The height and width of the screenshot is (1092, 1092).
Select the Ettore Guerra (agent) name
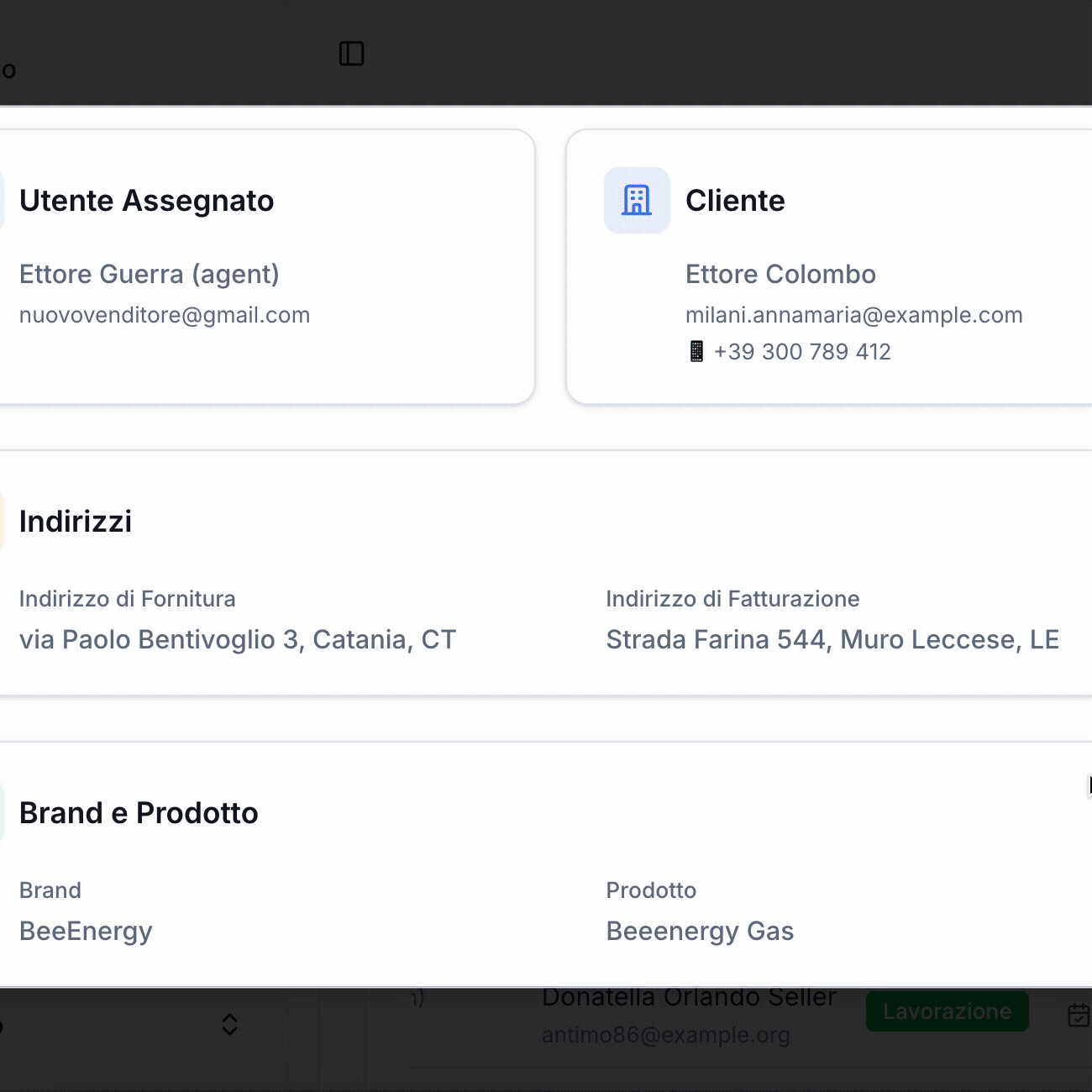149,274
